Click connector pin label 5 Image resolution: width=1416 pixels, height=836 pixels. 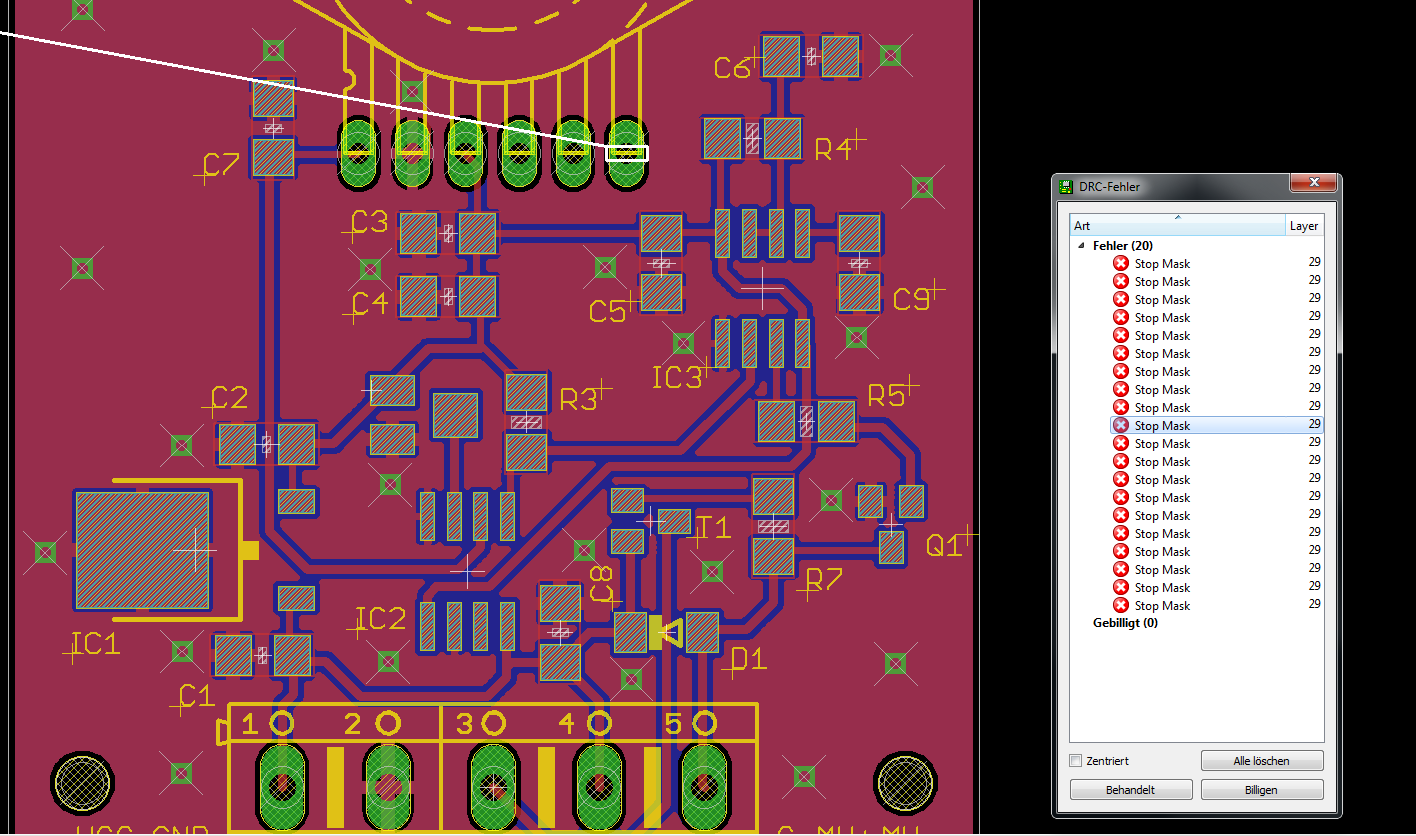tap(674, 724)
